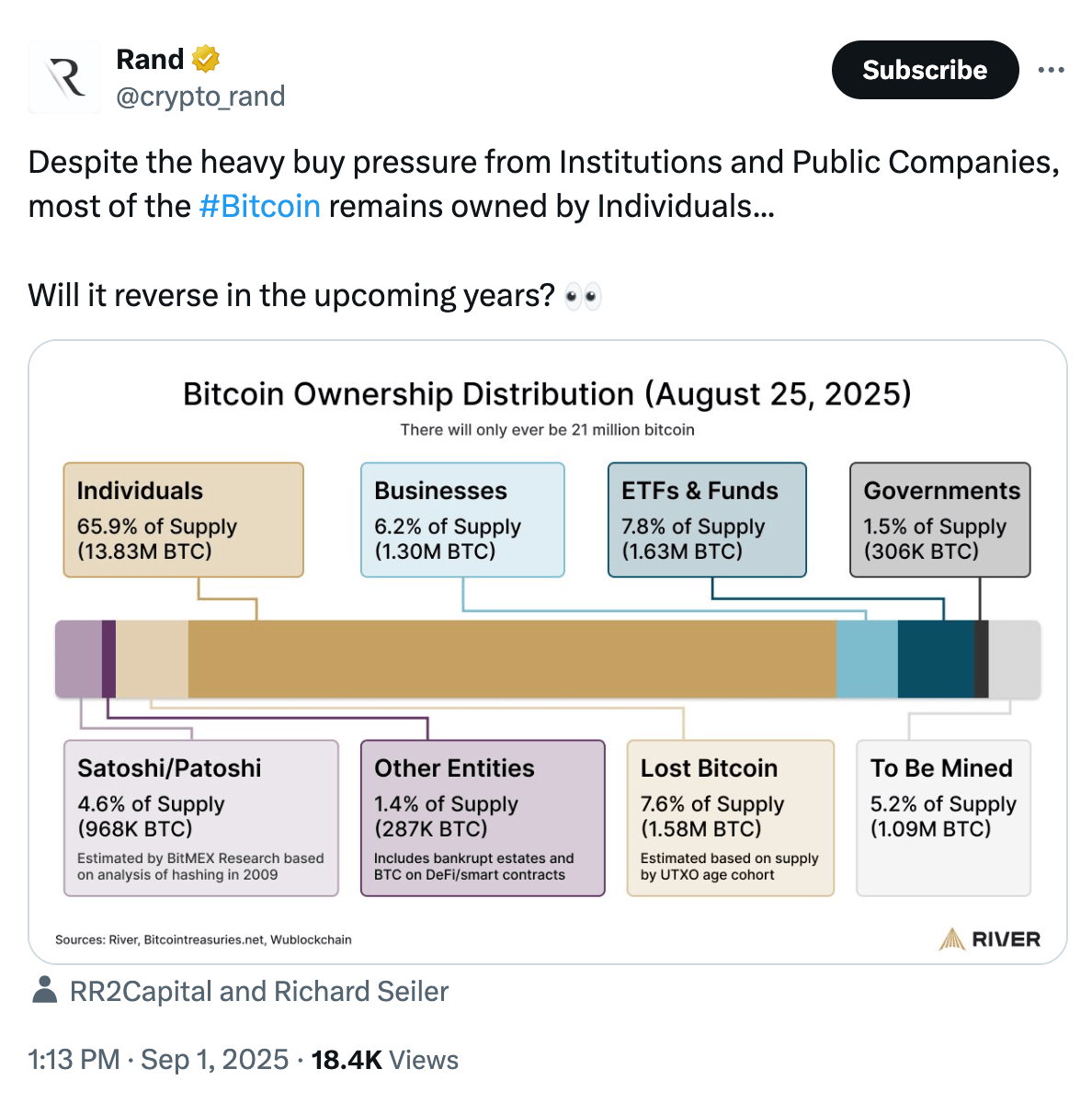Open the @crypto_rand handle link
Image resolution: width=1092 pixels, height=1103 pixels.
click(x=200, y=97)
